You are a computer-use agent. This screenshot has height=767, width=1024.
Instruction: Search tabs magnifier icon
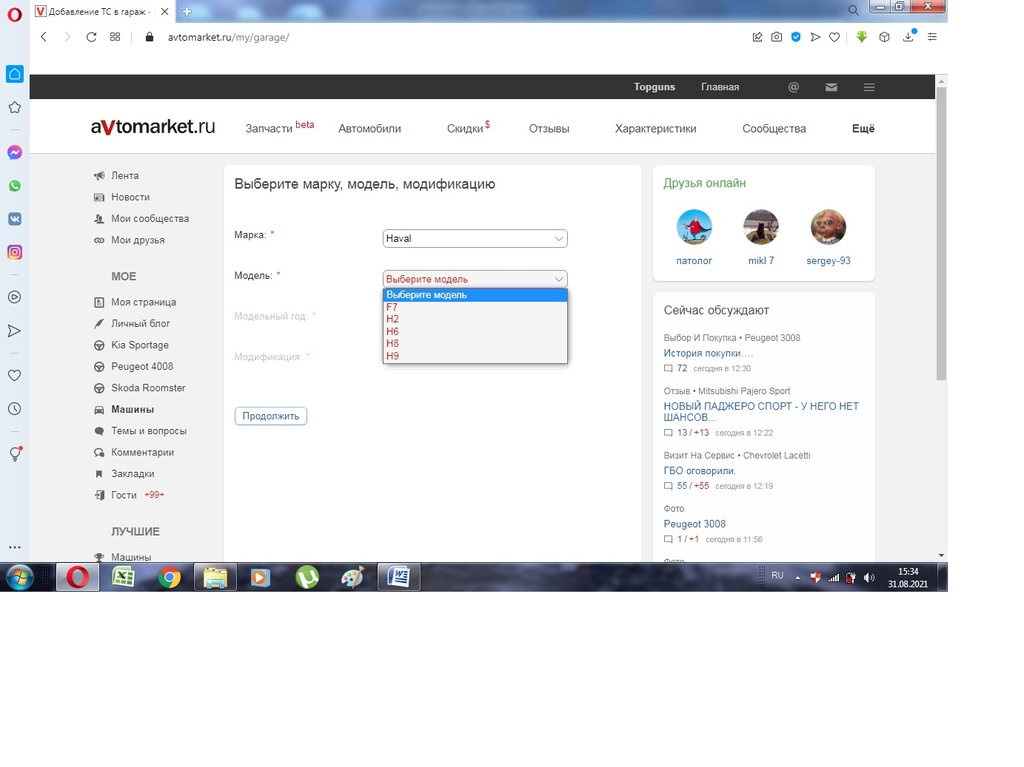pyautogui.click(x=853, y=10)
